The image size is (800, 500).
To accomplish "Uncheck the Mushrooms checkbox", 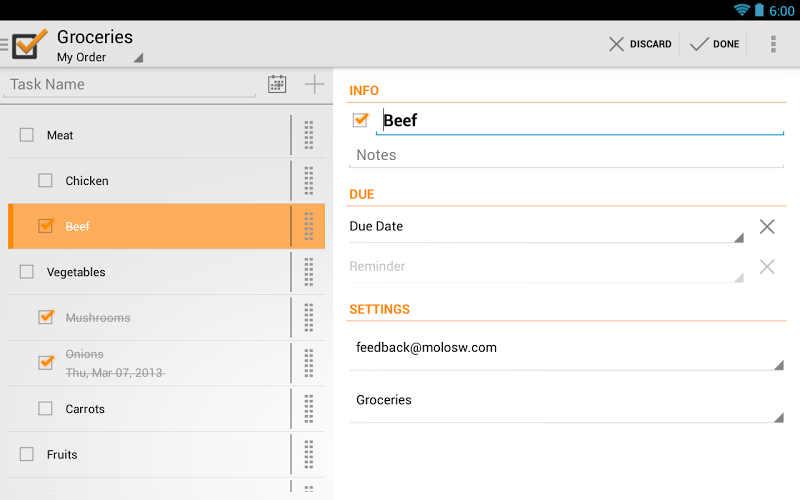I will 45,317.
